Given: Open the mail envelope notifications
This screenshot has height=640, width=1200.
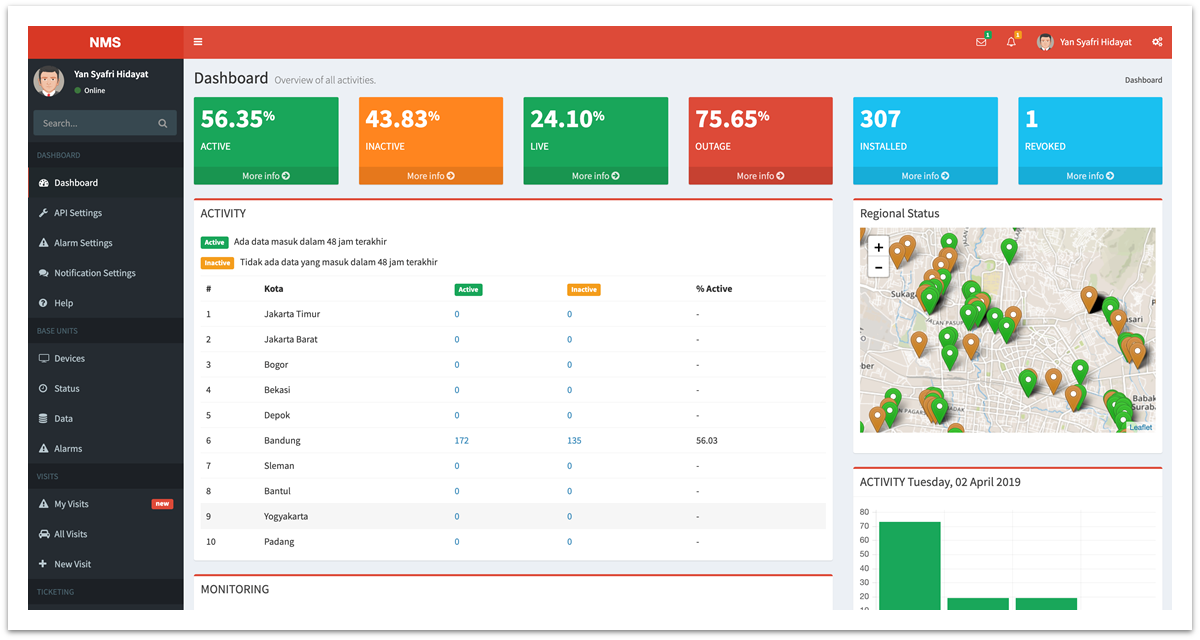Looking at the screenshot, I should tap(981, 42).
